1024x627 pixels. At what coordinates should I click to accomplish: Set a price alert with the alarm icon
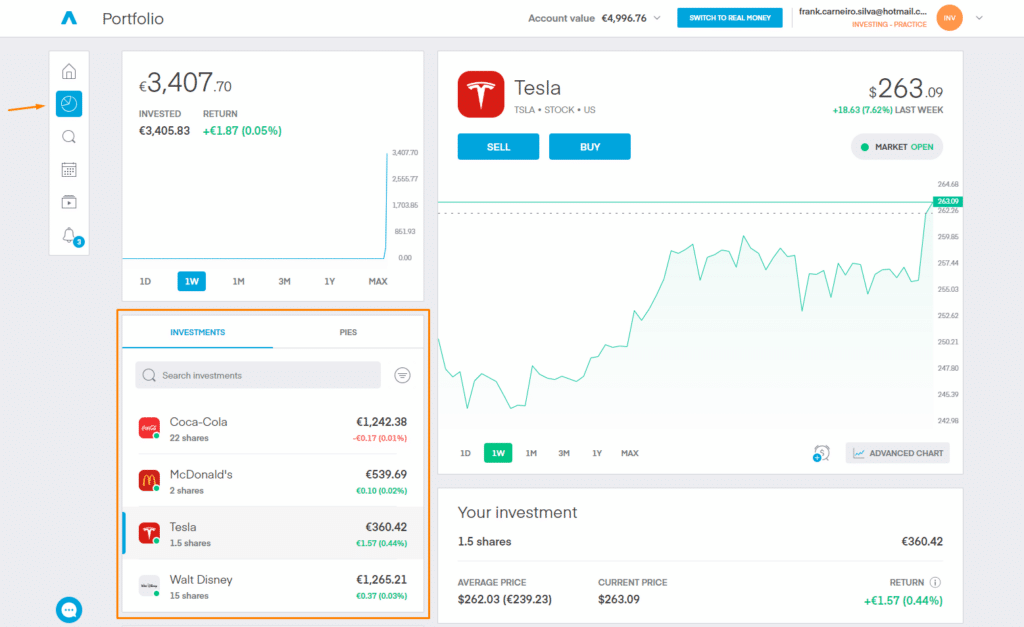tap(820, 453)
